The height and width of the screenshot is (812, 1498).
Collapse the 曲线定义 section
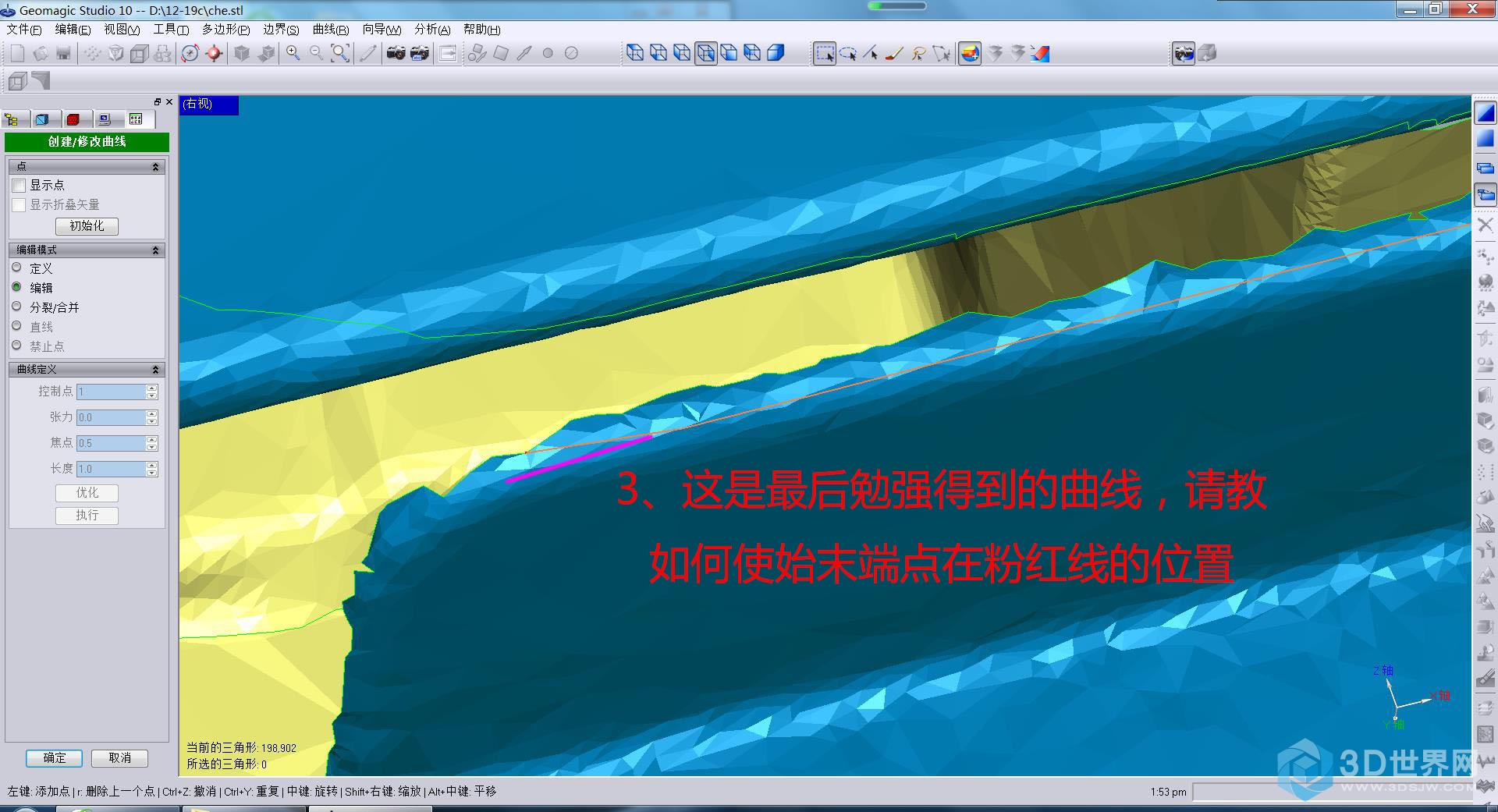pos(155,370)
